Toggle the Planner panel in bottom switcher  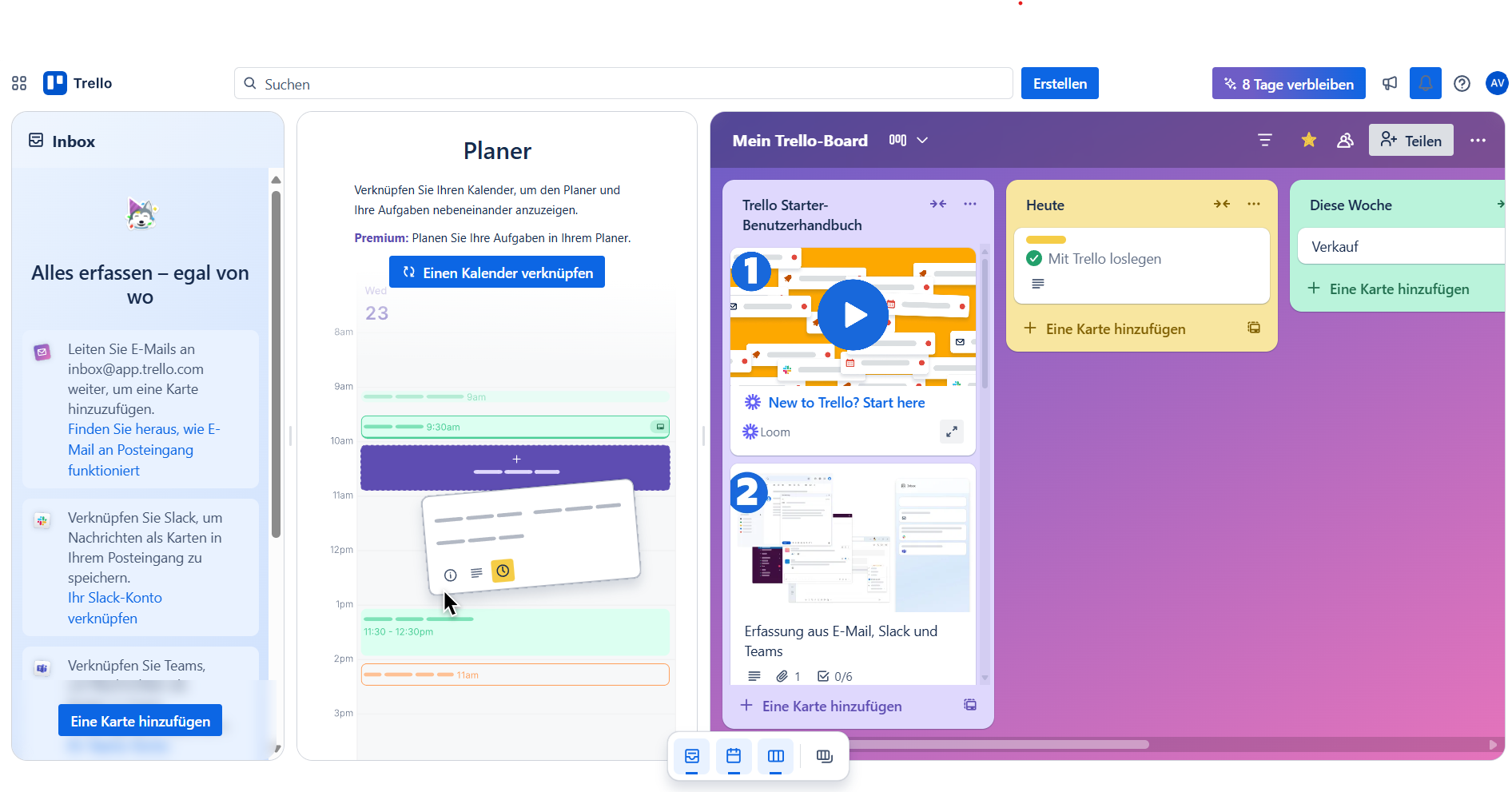[734, 756]
